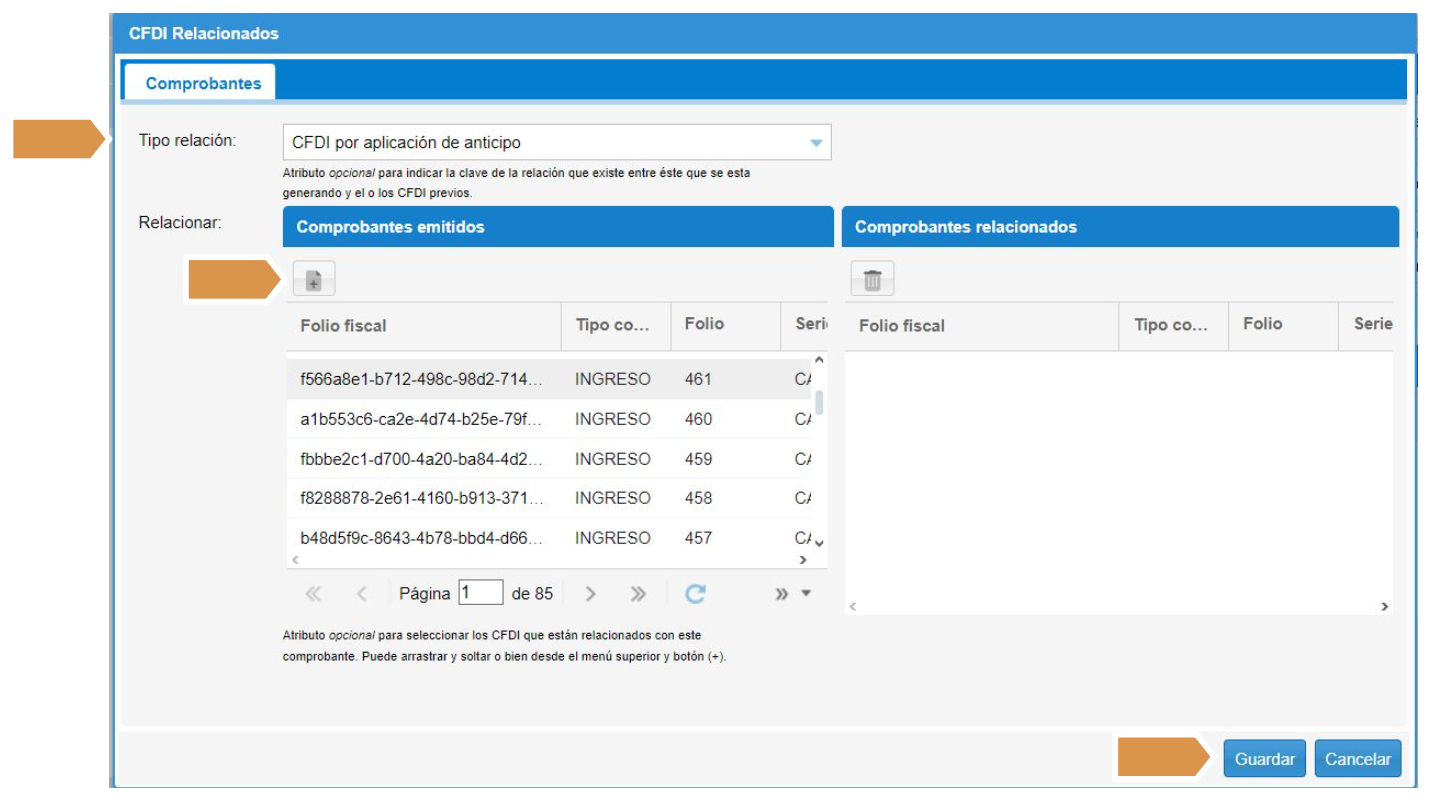Screen dimensions: 1432x806
Task: Advance to next page arrow
Action: pos(591,594)
